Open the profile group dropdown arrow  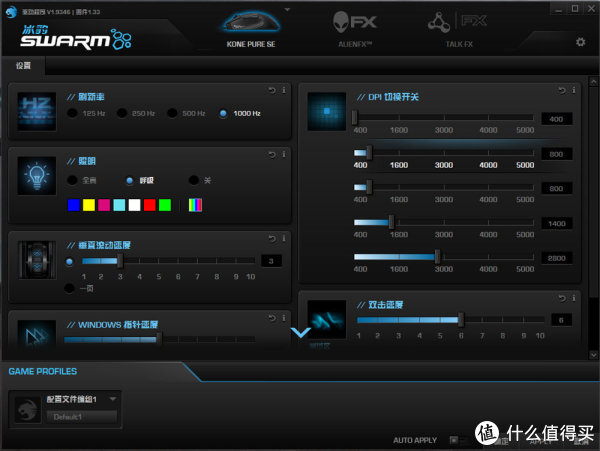tap(113, 399)
